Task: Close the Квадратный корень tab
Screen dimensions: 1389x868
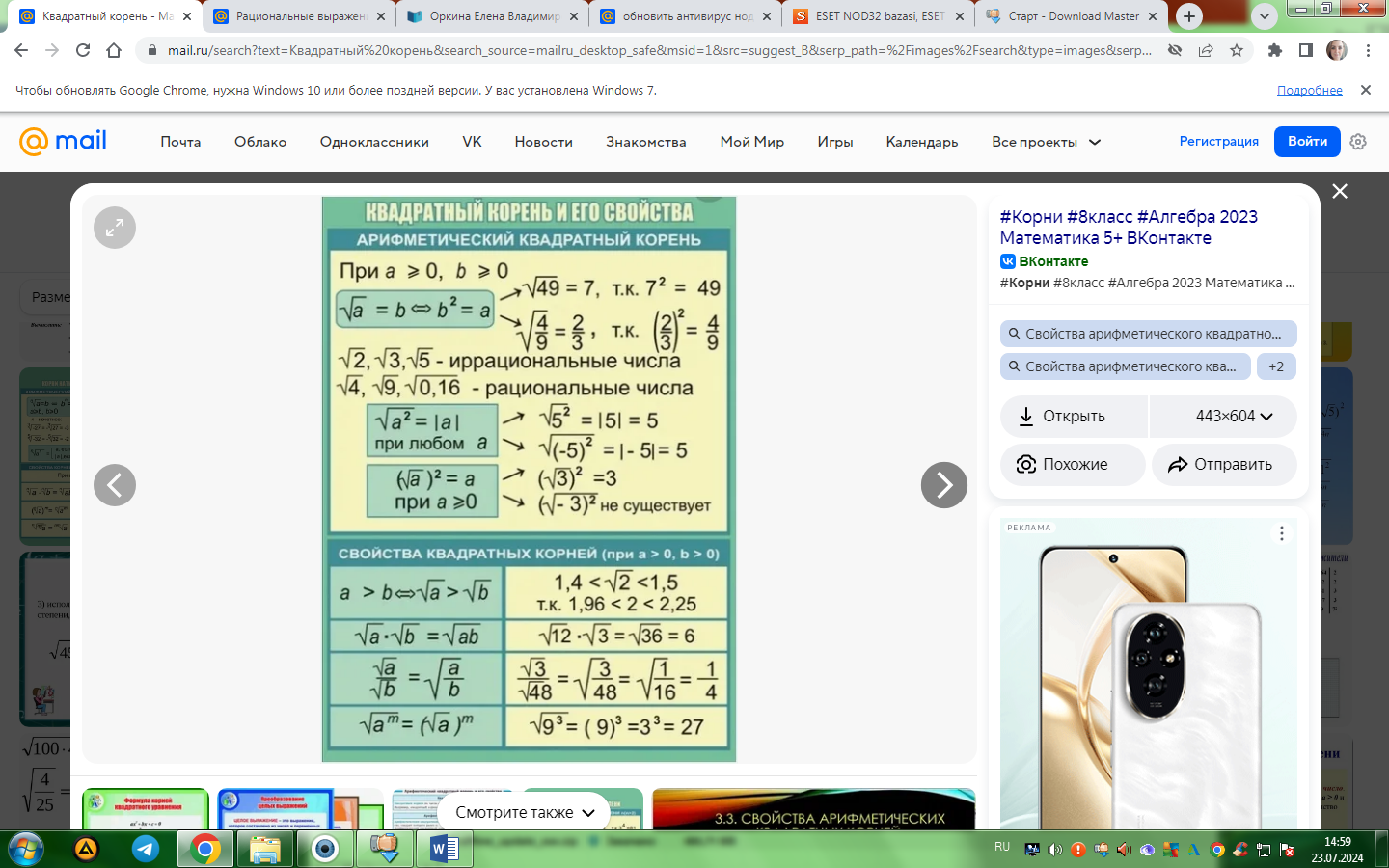Action: 187,16
